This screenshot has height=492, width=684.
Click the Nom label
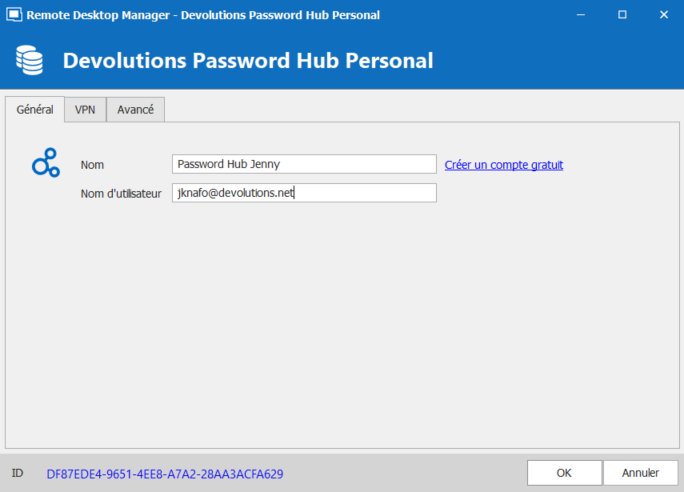coord(92,164)
